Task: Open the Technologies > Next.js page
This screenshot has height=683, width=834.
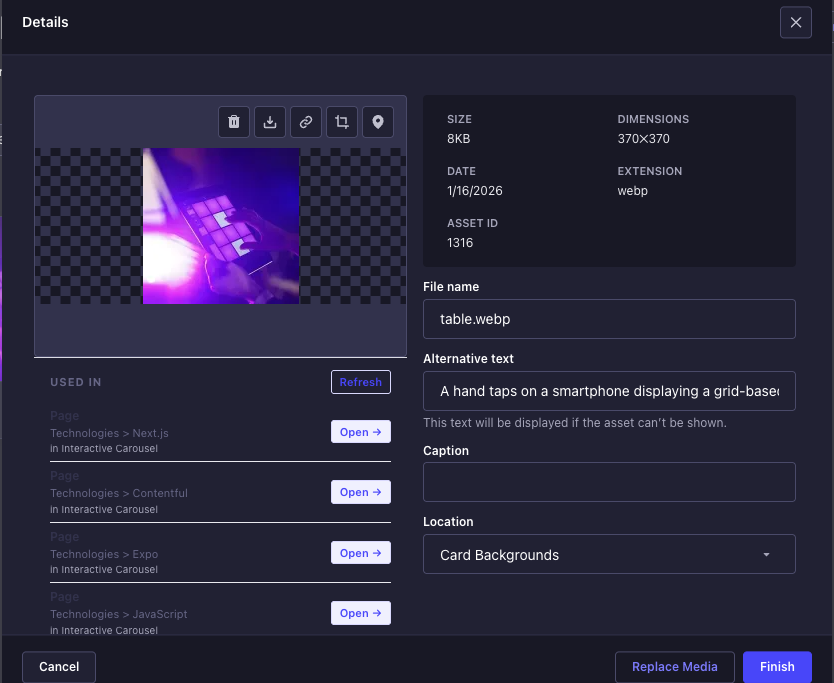Action: pyautogui.click(x=361, y=432)
